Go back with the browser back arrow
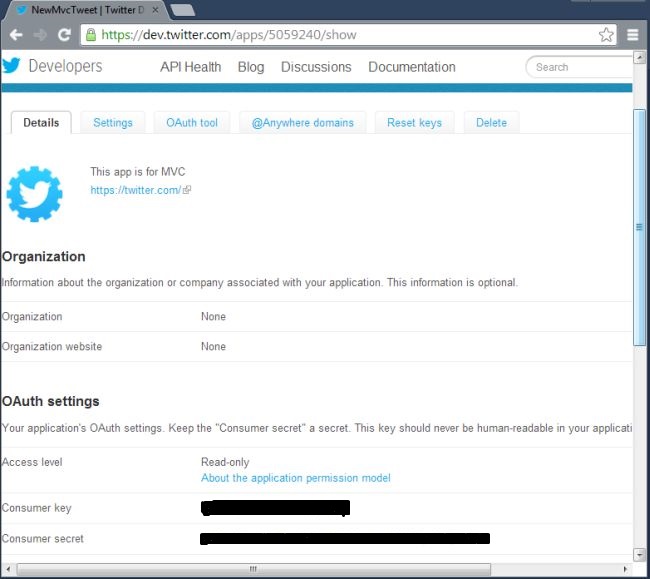 [x=16, y=35]
